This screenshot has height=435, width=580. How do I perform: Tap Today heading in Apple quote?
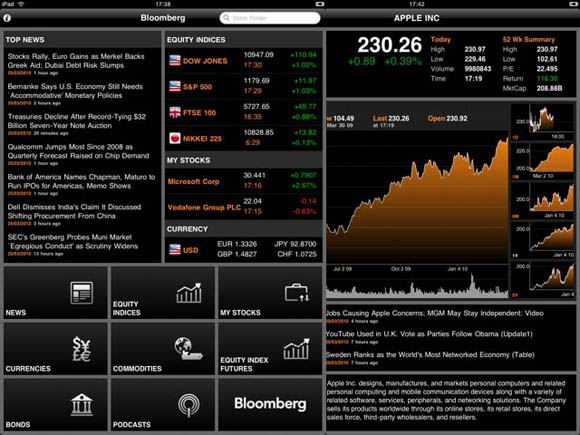point(440,39)
